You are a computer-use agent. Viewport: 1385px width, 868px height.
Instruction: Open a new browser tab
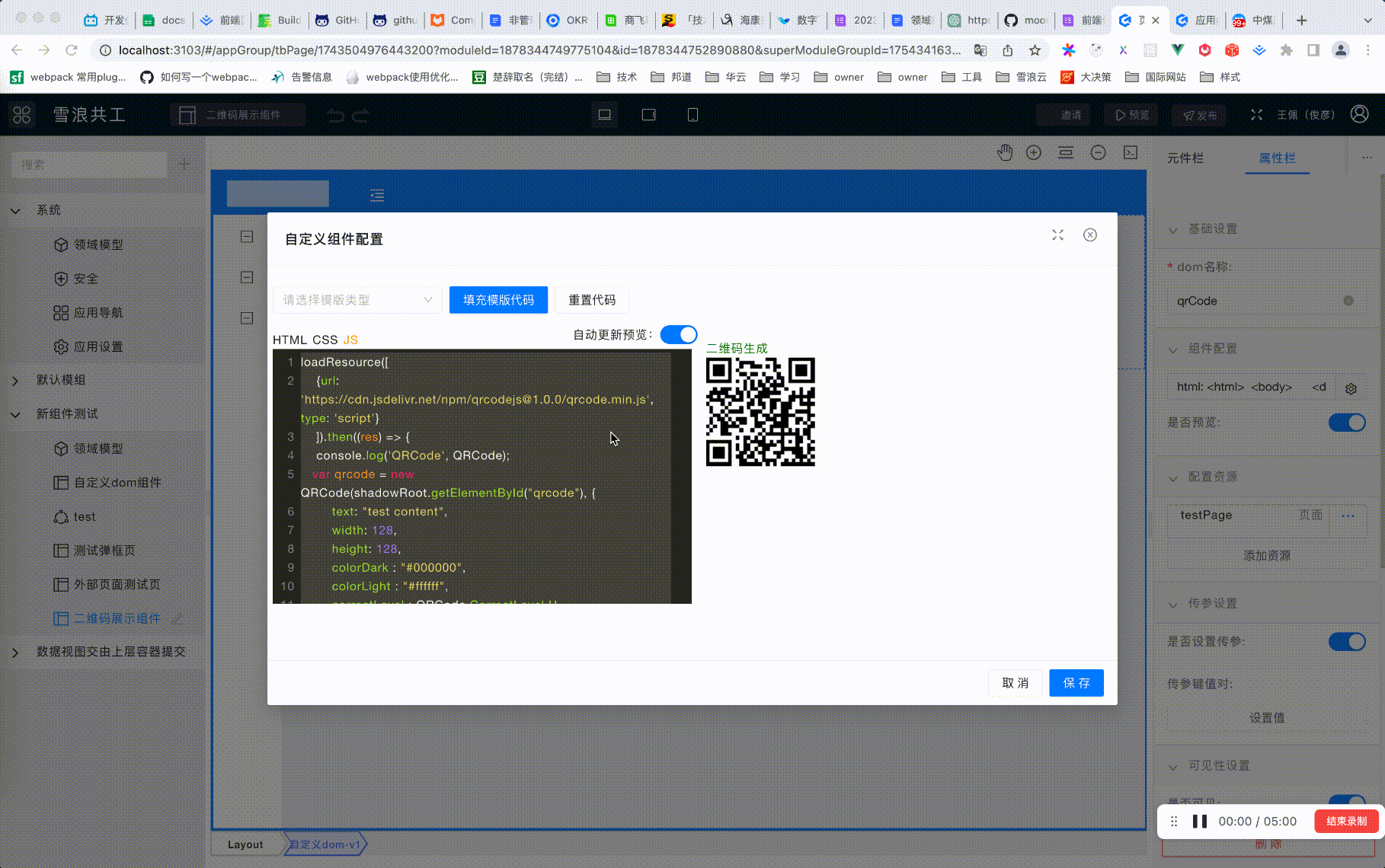pyautogui.click(x=1301, y=21)
